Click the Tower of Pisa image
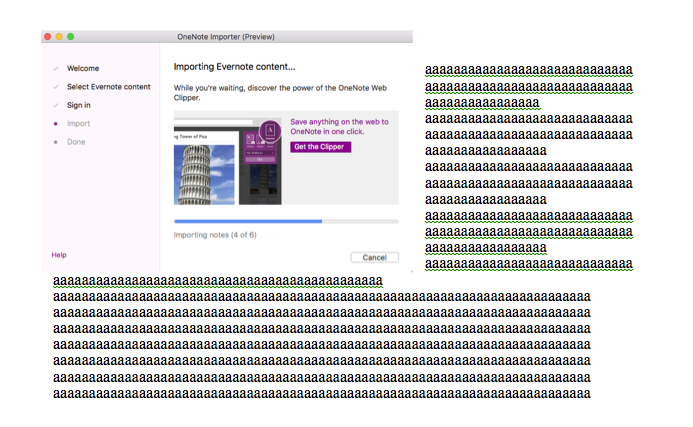693x427 pixels. pyautogui.click(x=204, y=175)
